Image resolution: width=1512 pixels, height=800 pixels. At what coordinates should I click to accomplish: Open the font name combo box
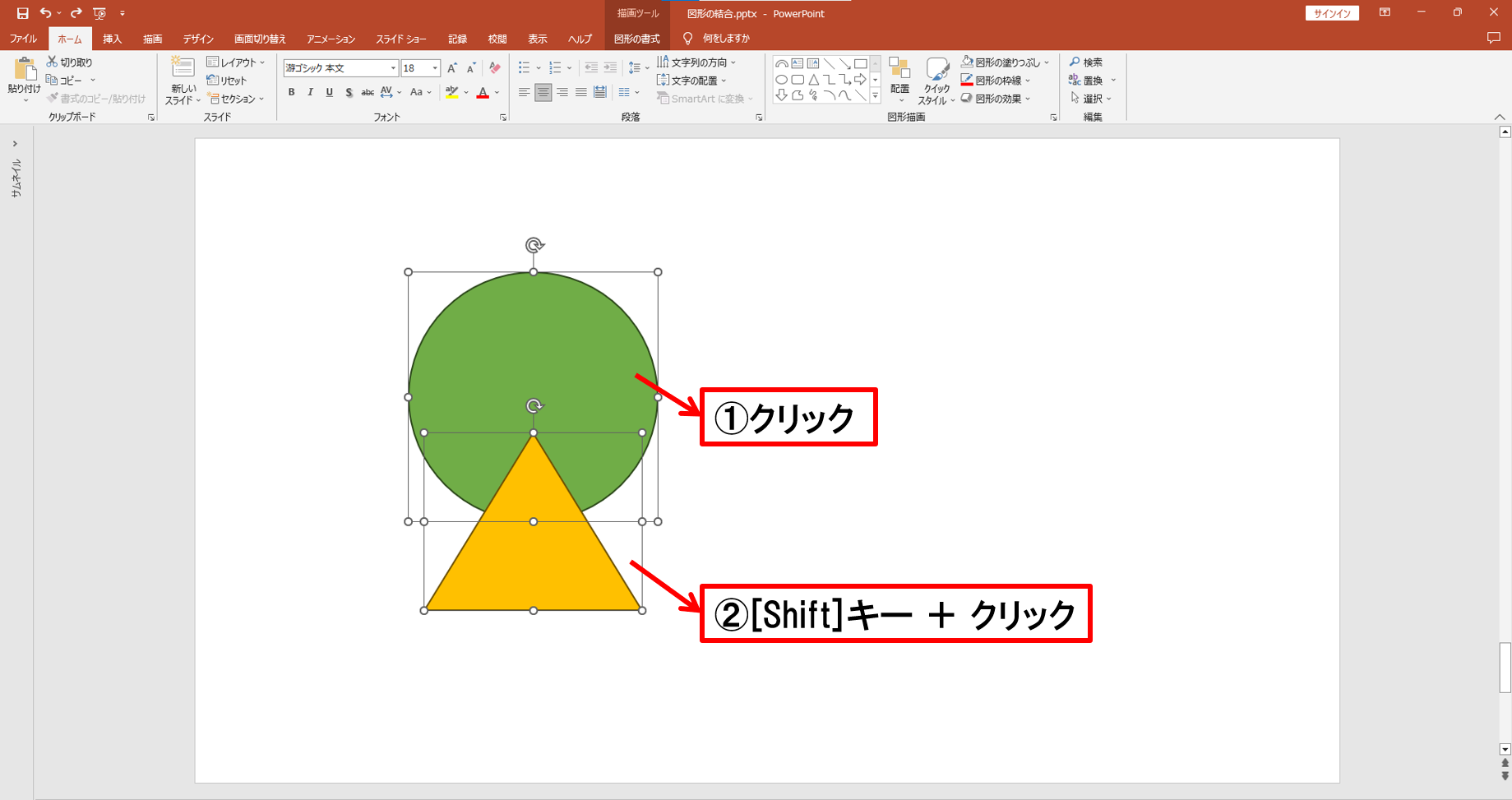(341, 68)
